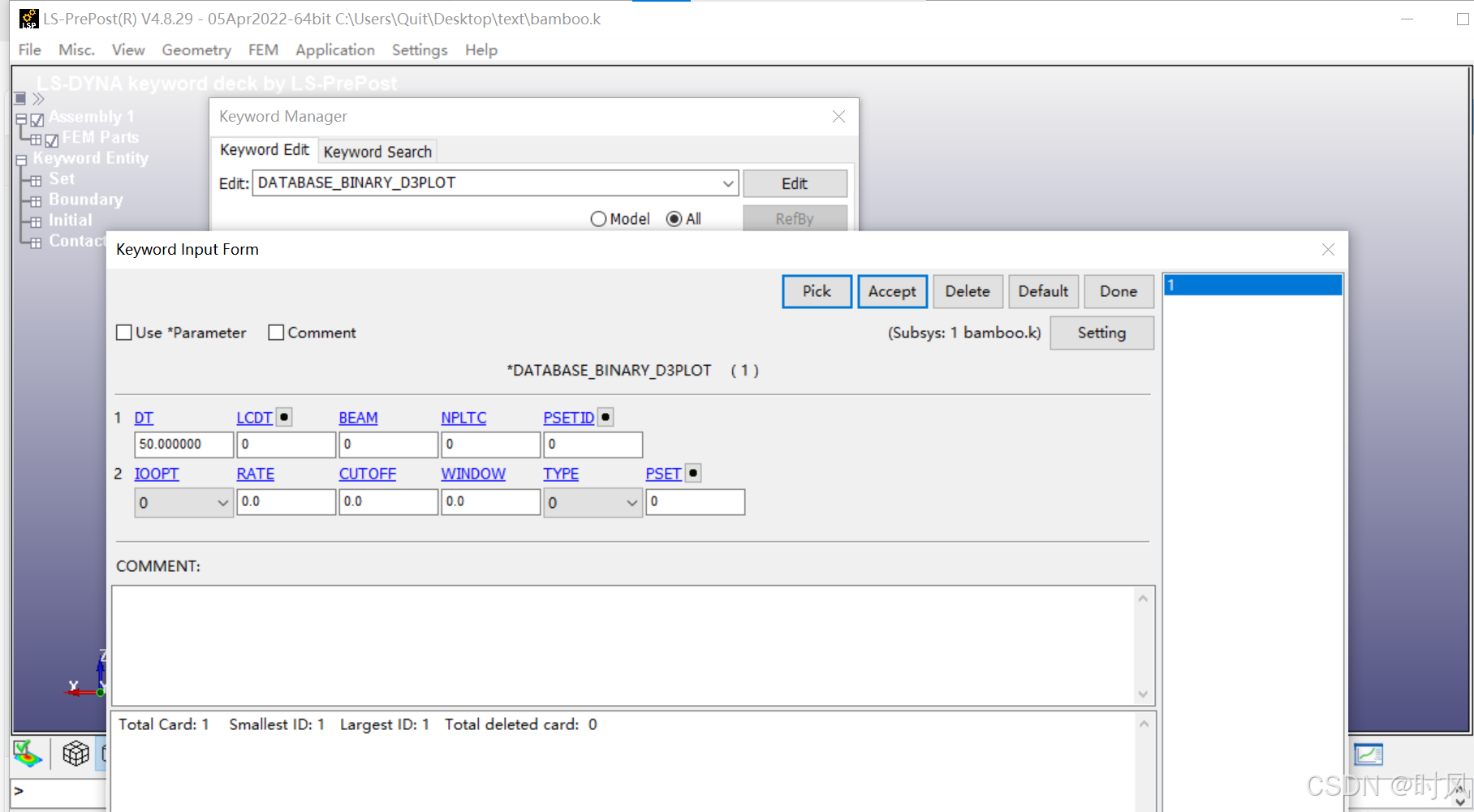Click inside the COMMENT text area
Viewport: 1474px width, 812px height.
pyautogui.click(x=623, y=646)
